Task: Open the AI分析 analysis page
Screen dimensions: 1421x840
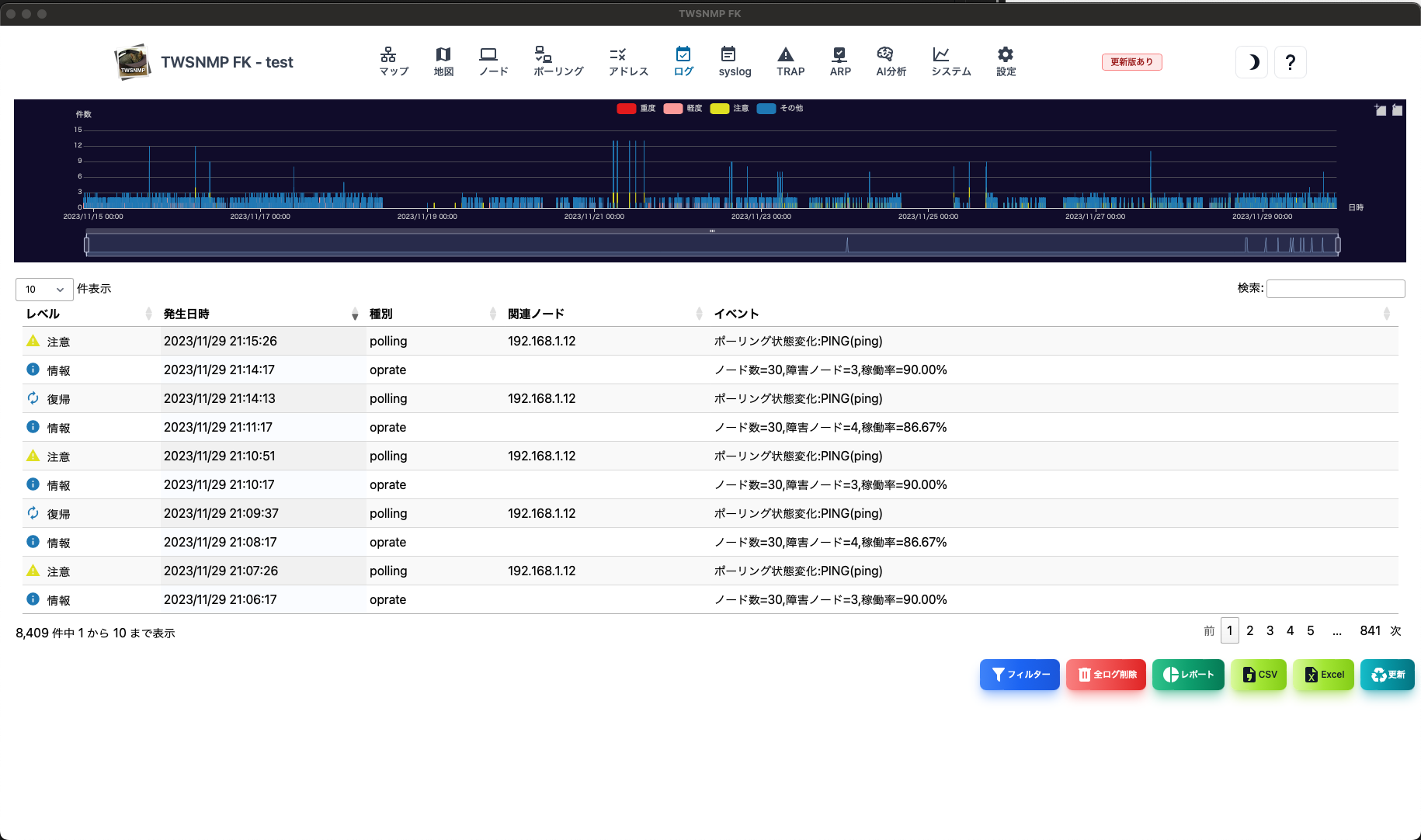Action: point(890,61)
